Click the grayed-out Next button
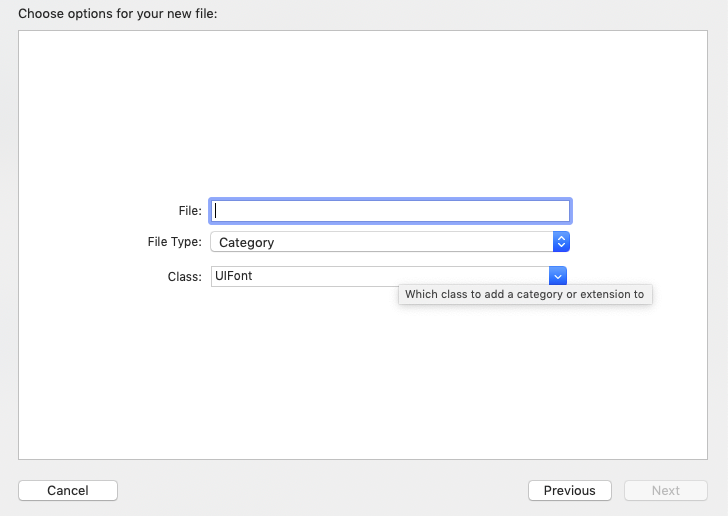The height and width of the screenshot is (516, 728). click(x=665, y=490)
